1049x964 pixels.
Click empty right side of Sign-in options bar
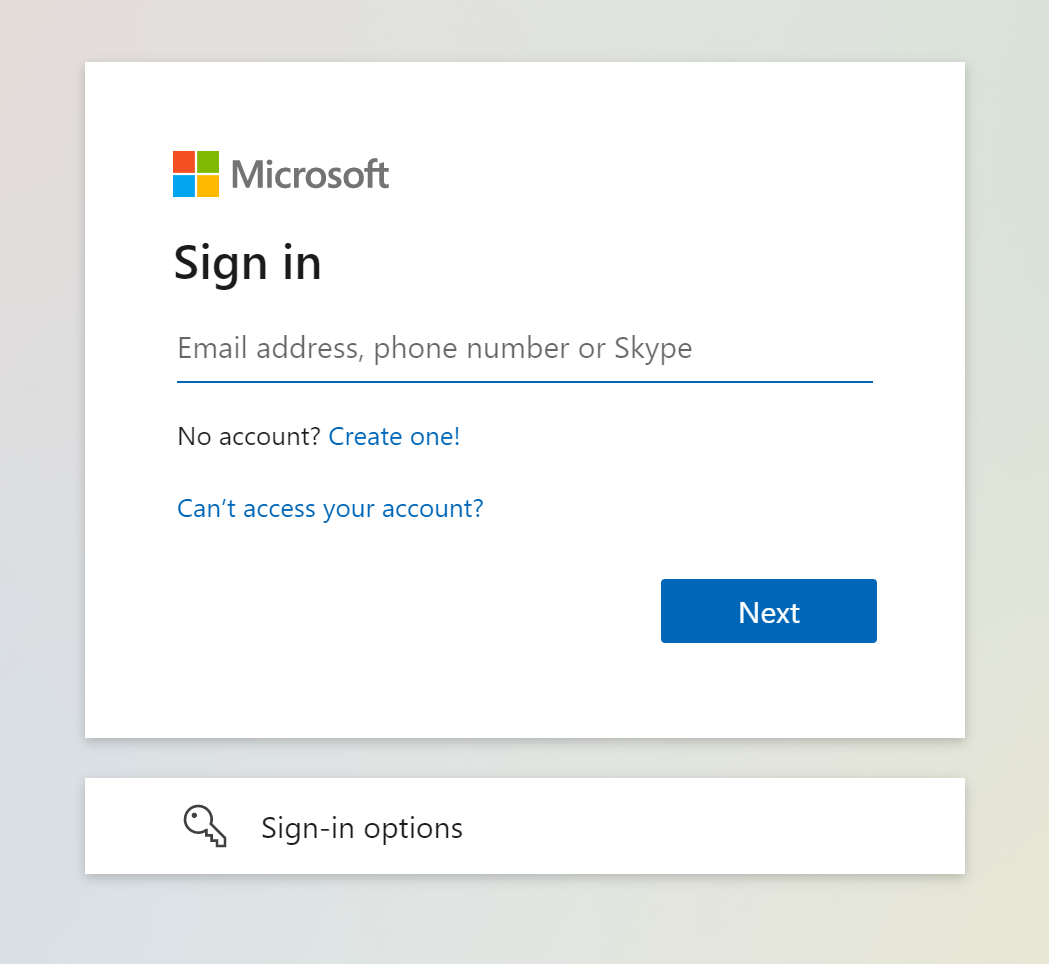[x=750, y=826]
